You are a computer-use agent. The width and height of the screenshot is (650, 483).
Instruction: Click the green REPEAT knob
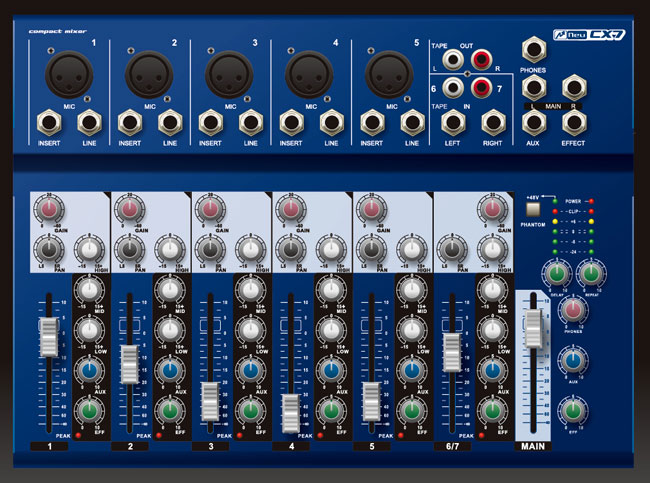pos(590,272)
